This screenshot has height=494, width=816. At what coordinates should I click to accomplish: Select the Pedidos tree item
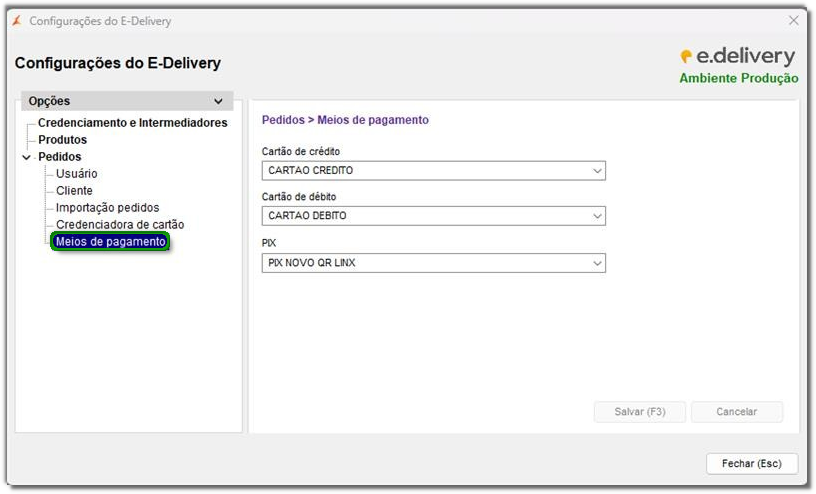(60, 157)
